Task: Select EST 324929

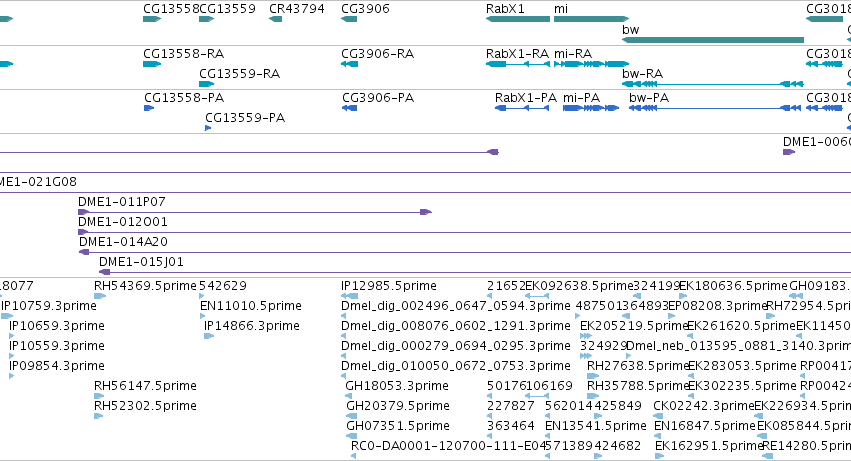Action: (x=586, y=356)
